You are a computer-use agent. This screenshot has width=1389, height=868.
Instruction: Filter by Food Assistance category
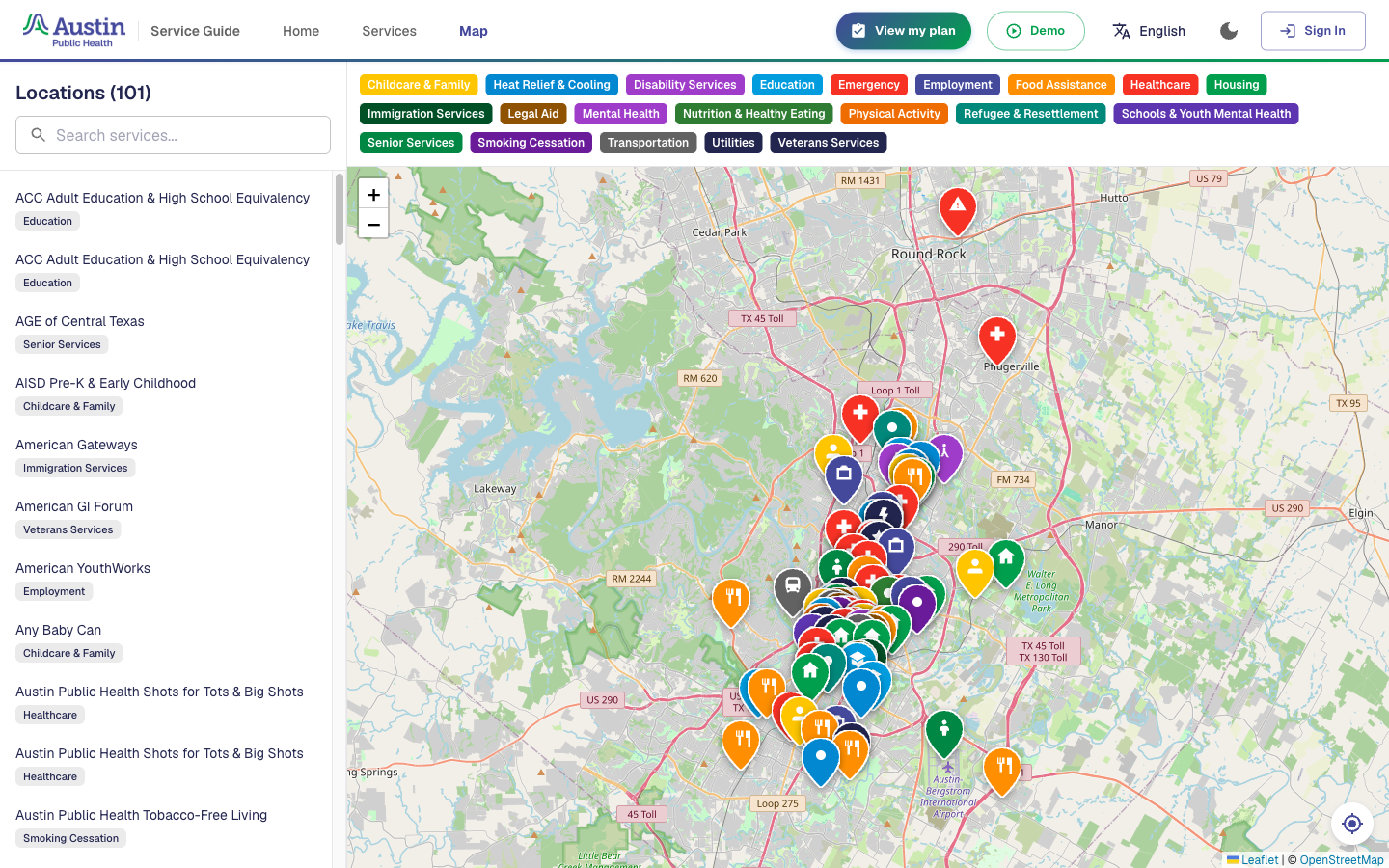(1061, 85)
